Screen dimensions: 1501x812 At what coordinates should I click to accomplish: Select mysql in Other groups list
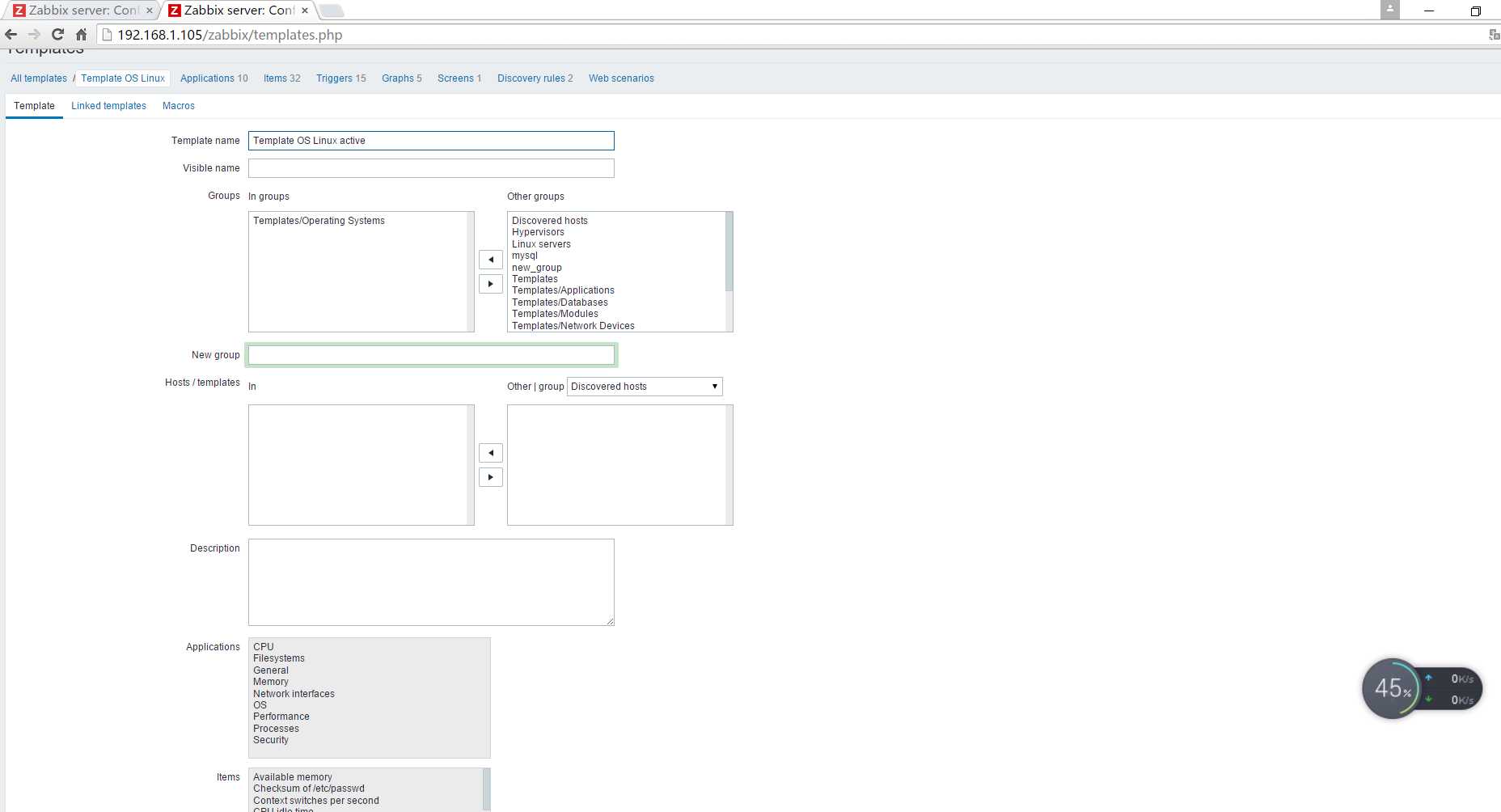[524, 256]
